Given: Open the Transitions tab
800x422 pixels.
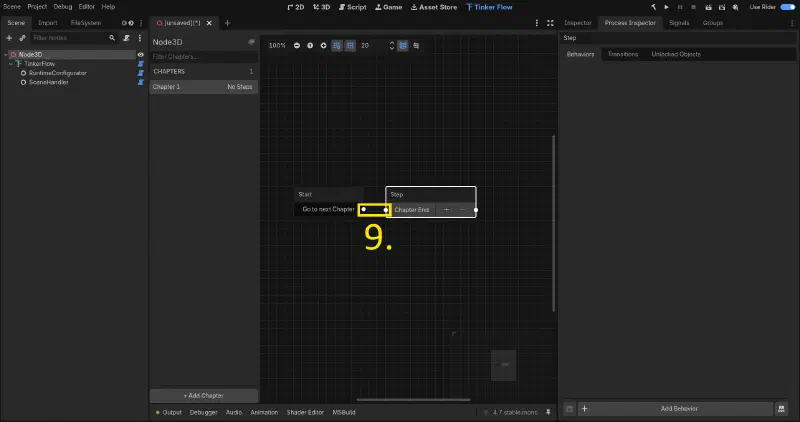Looking at the screenshot, I should click(622, 54).
